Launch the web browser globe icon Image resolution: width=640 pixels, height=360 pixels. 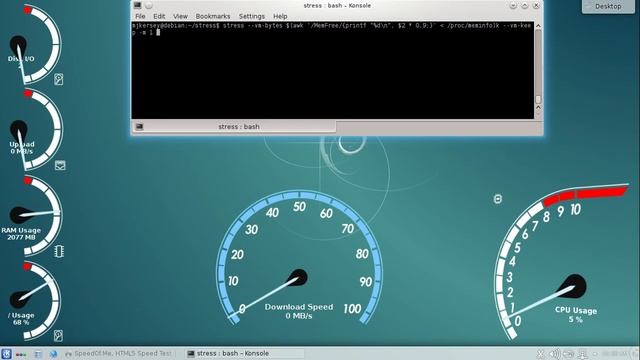click(53, 354)
